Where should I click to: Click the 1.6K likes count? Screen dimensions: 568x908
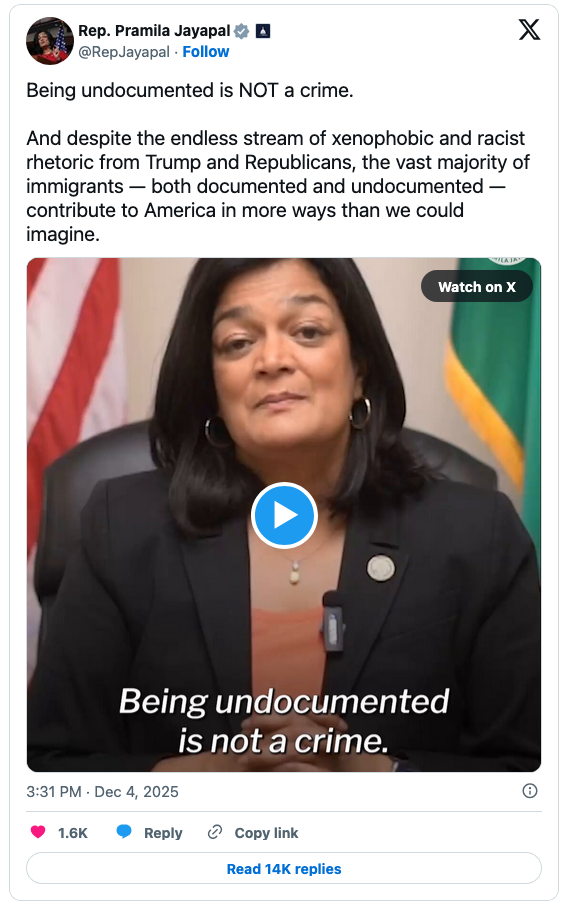[72, 833]
